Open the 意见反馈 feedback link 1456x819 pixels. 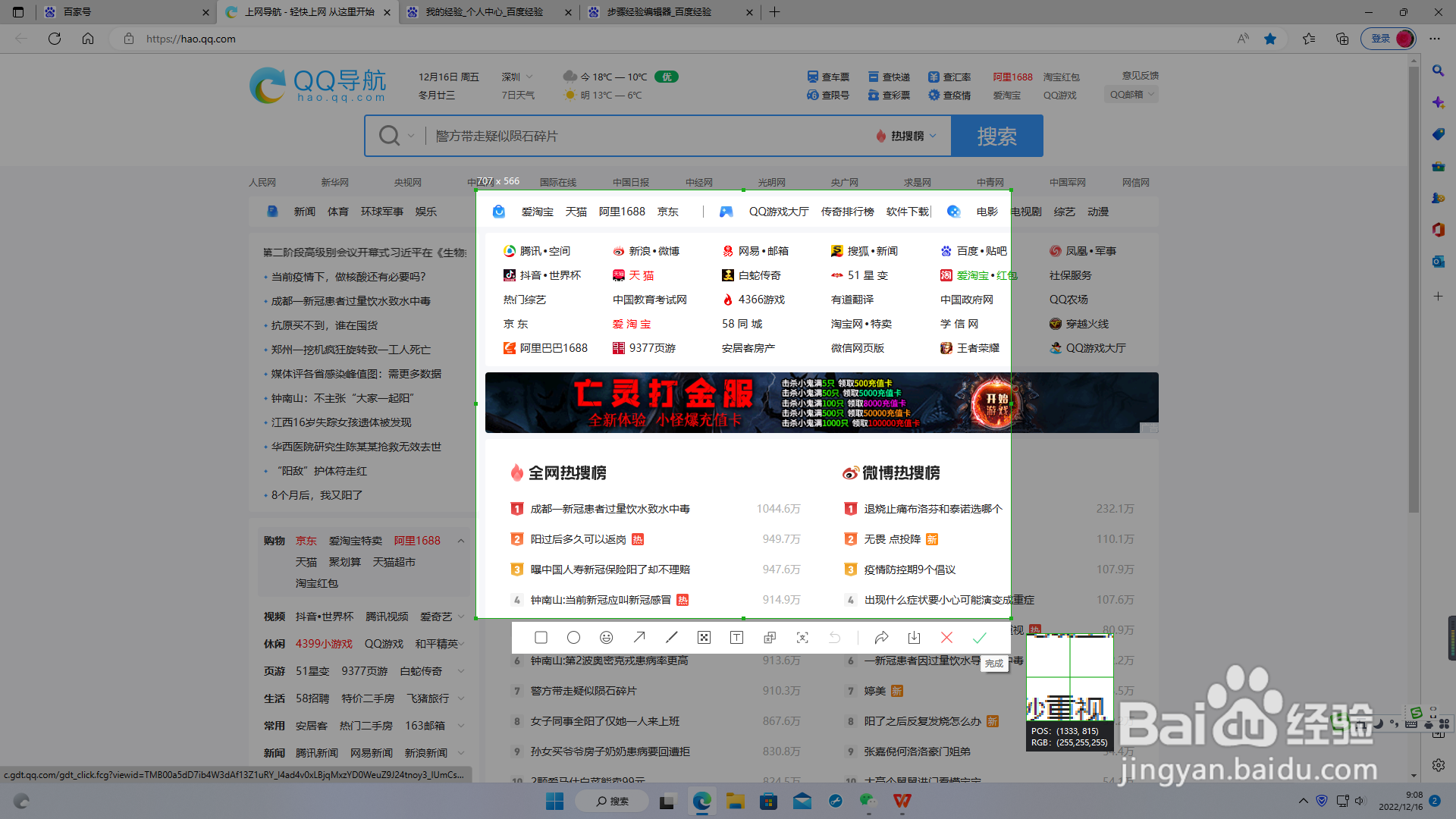click(x=1141, y=76)
